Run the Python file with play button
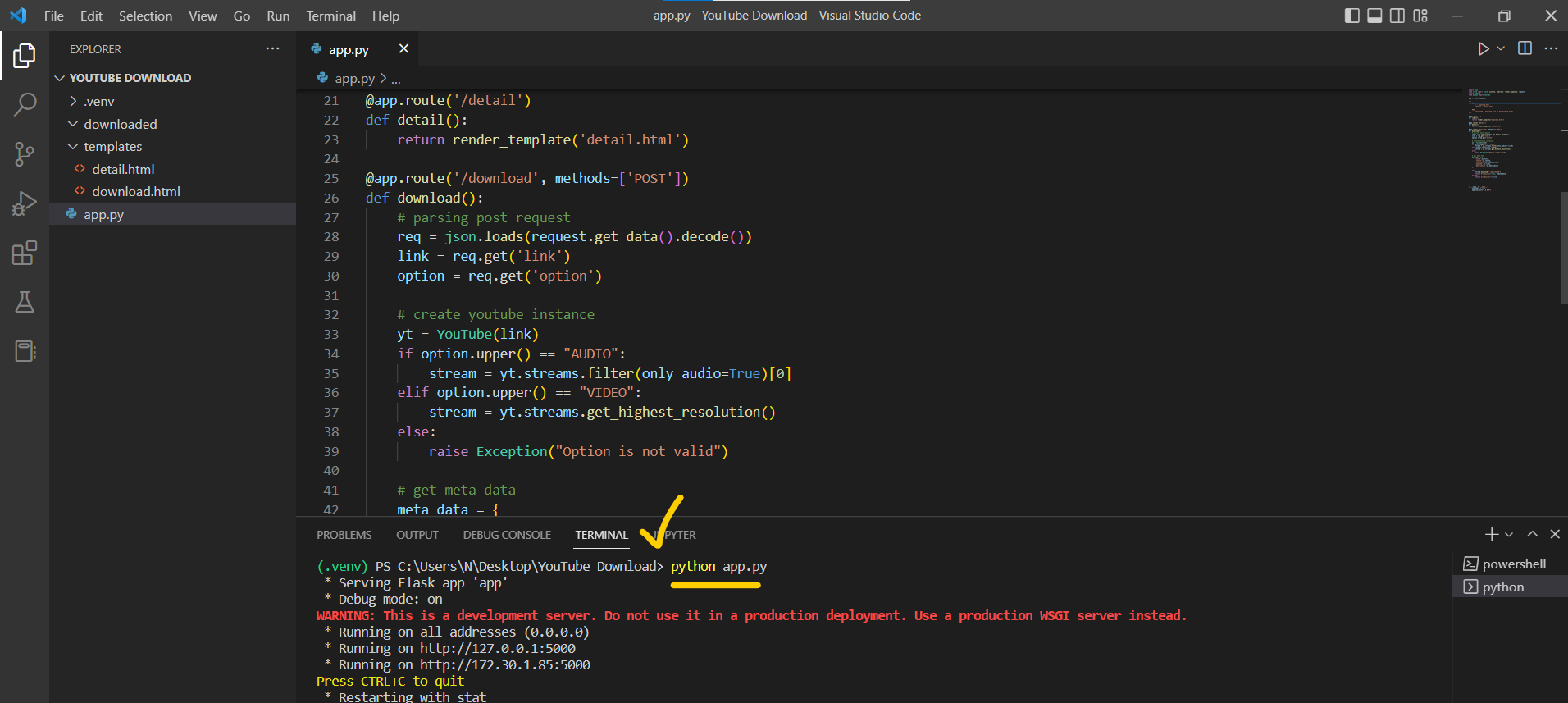Viewport: 1568px width, 703px height. [x=1483, y=49]
